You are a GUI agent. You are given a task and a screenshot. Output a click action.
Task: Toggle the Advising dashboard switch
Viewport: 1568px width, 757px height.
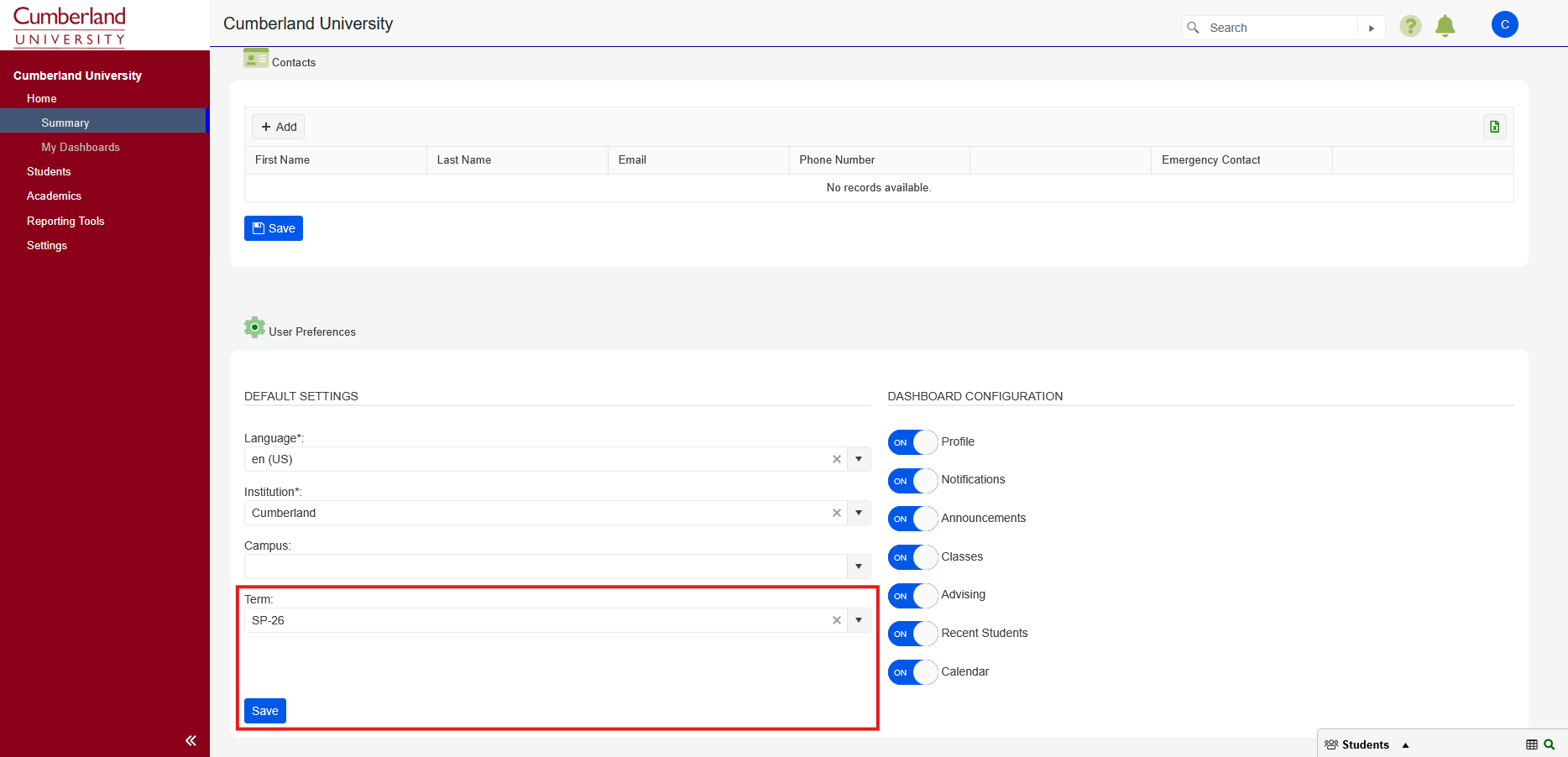[x=912, y=596]
